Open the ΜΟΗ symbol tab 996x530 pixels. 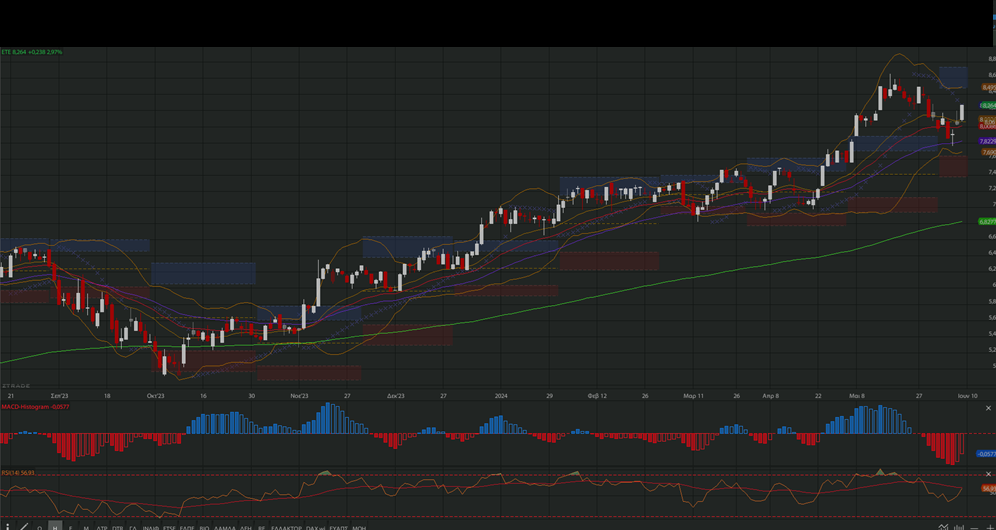tap(359, 527)
